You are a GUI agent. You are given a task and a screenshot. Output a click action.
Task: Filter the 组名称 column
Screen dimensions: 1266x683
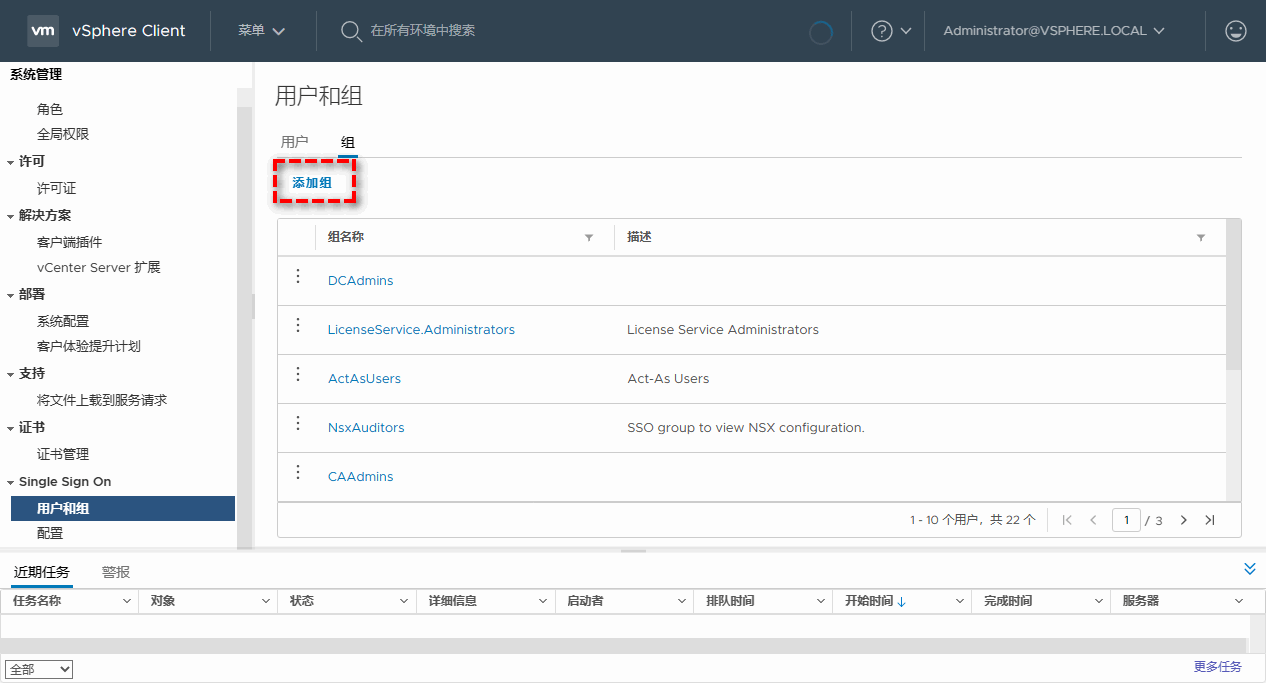tap(589, 238)
